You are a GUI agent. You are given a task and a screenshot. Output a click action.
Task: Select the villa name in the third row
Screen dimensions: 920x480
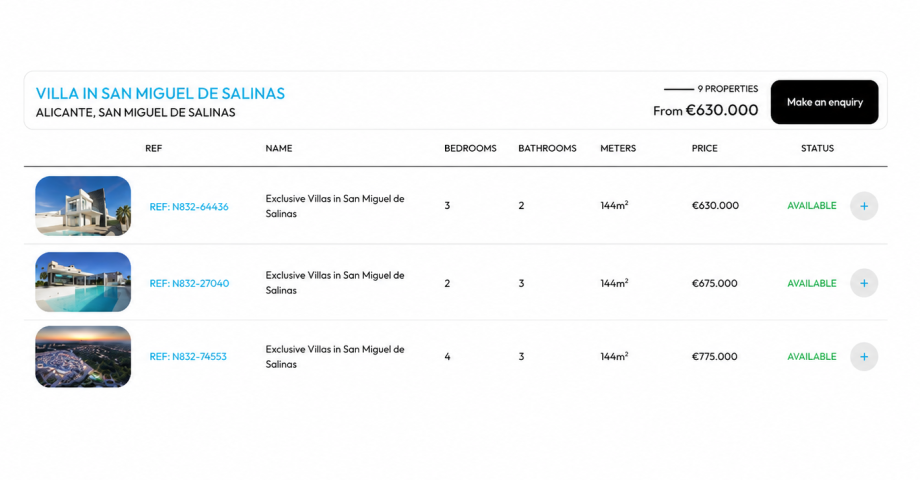[x=334, y=357]
